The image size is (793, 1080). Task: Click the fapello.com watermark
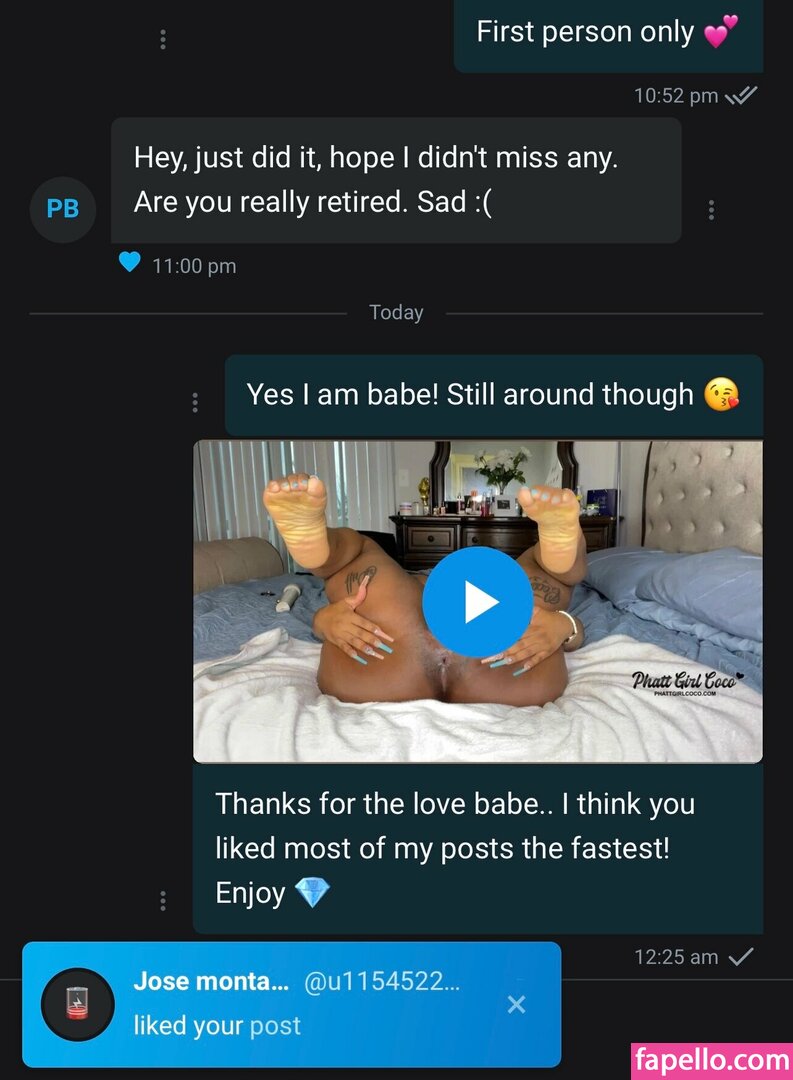[x=711, y=1059]
